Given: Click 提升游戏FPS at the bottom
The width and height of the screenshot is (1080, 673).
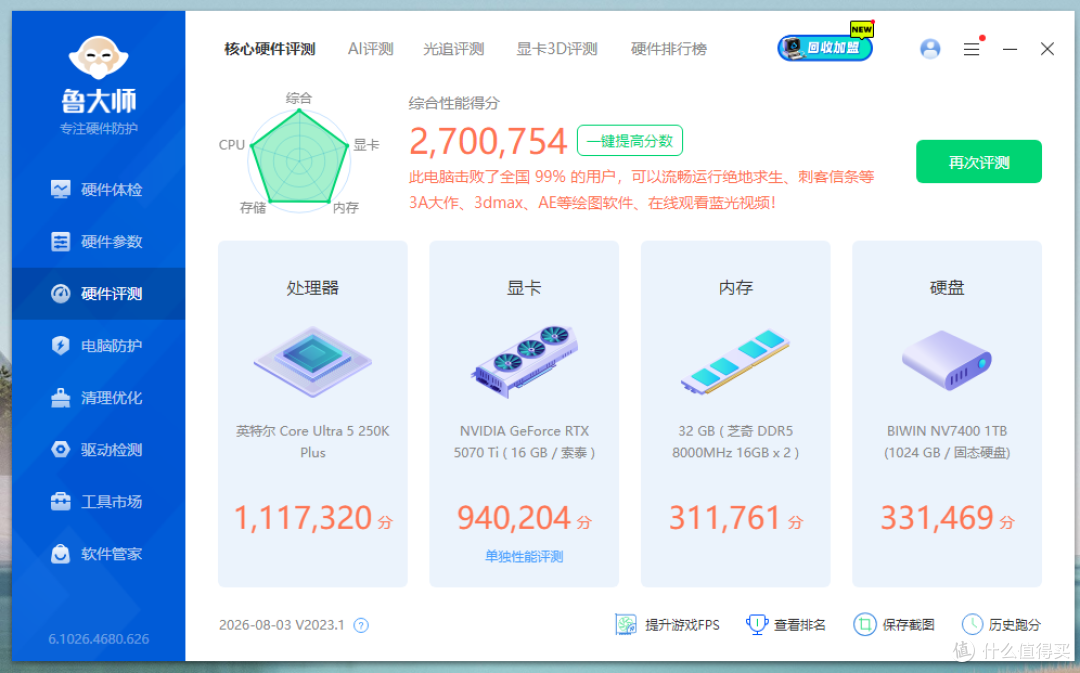Looking at the screenshot, I should point(667,625).
